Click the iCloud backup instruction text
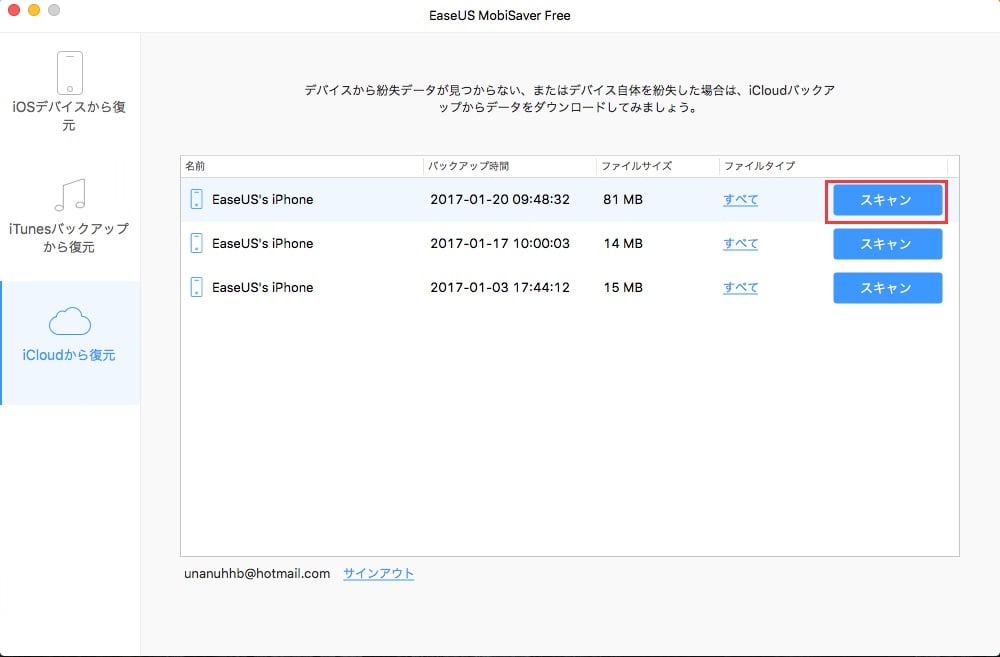The image size is (1000, 657). click(570, 99)
